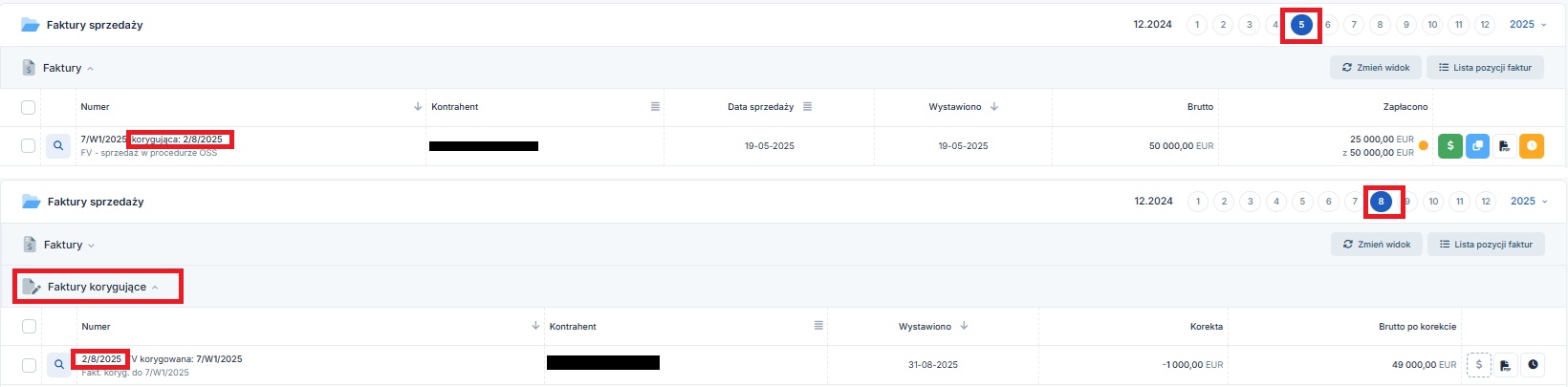Collapse the Faktury korygujące section
Image resolution: width=1568 pixels, height=387 pixels.
coord(97,287)
